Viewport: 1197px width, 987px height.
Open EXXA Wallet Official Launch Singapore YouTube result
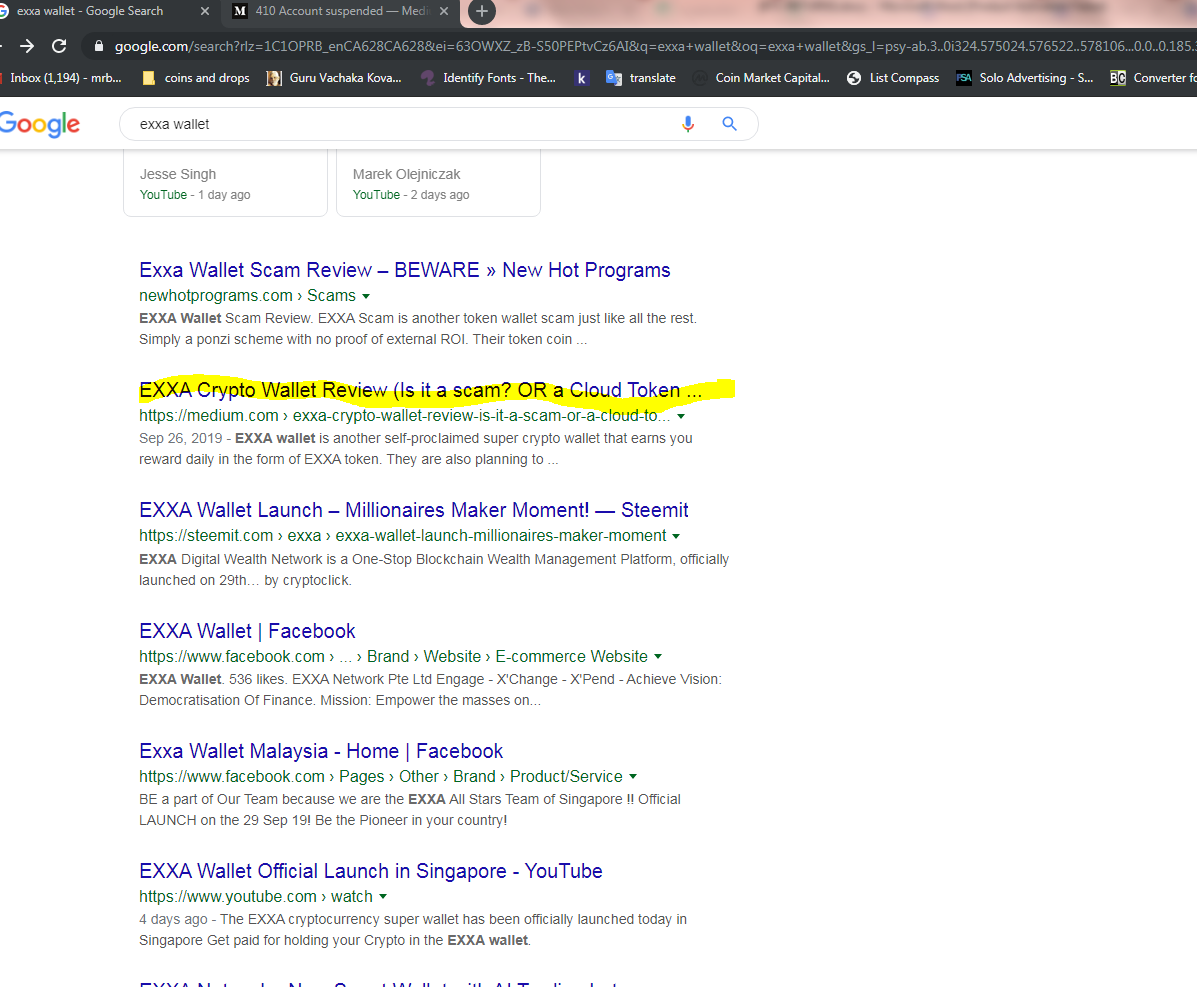coord(371,871)
